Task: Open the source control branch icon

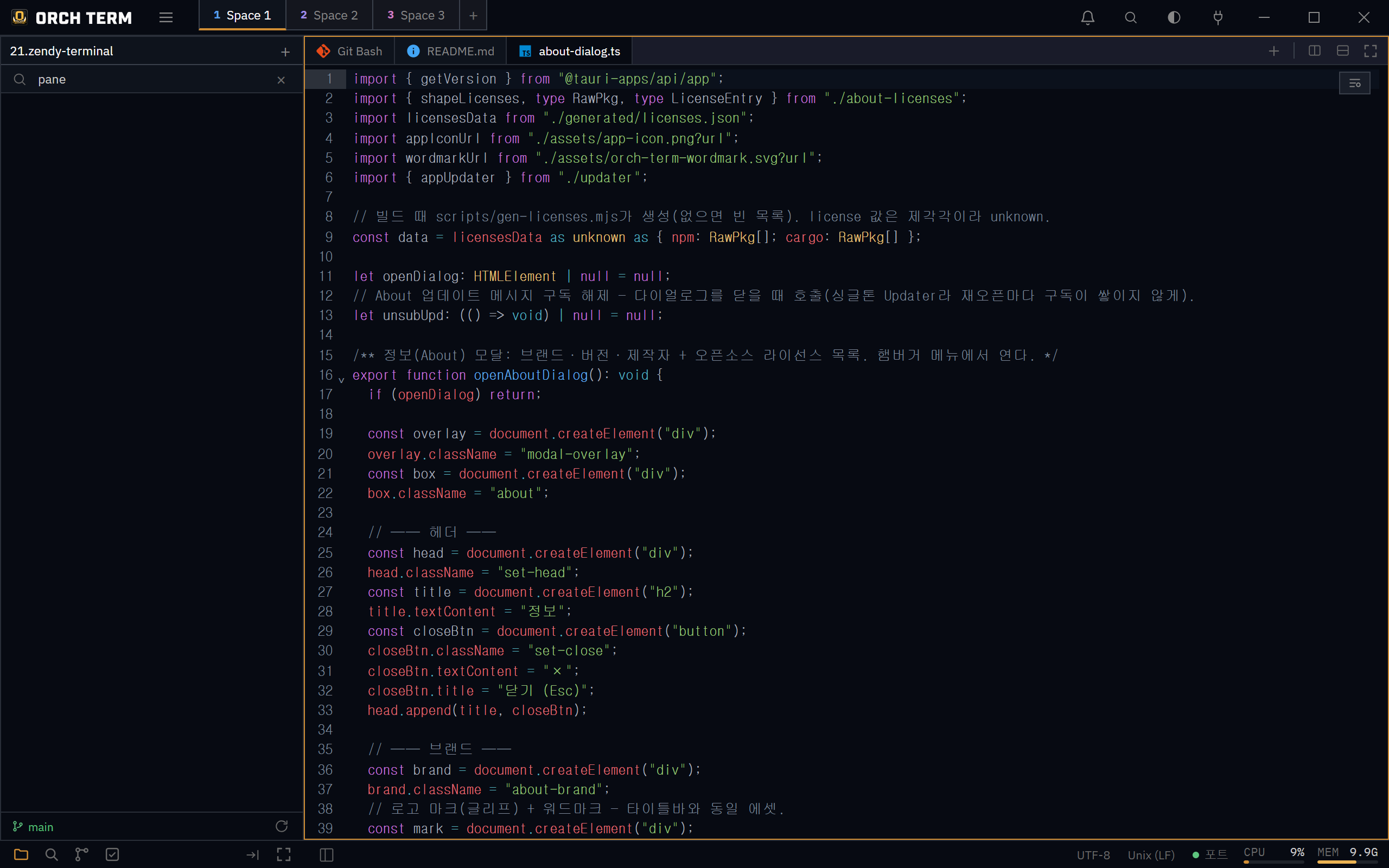Action: [82, 854]
